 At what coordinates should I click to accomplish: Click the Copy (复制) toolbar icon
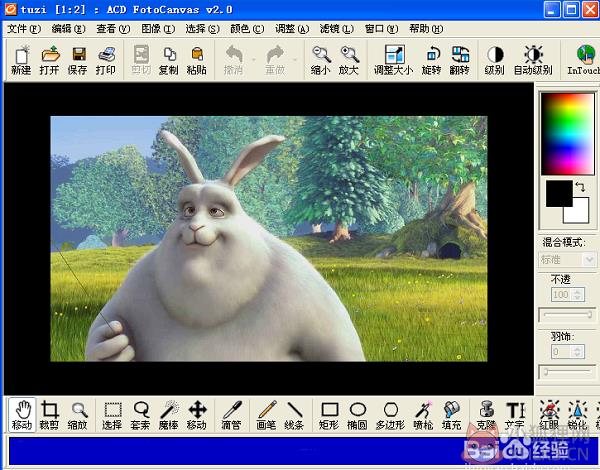169,60
